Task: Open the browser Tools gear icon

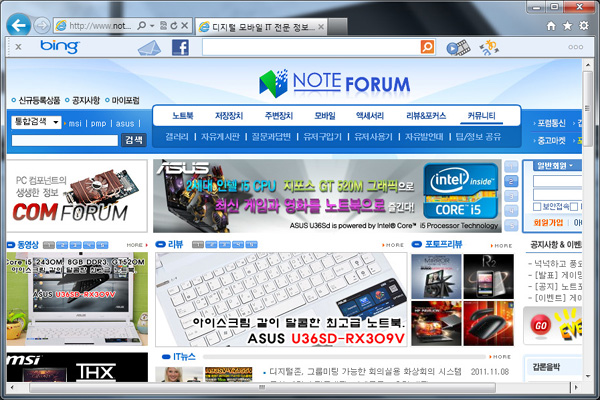Action: click(584, 26)
